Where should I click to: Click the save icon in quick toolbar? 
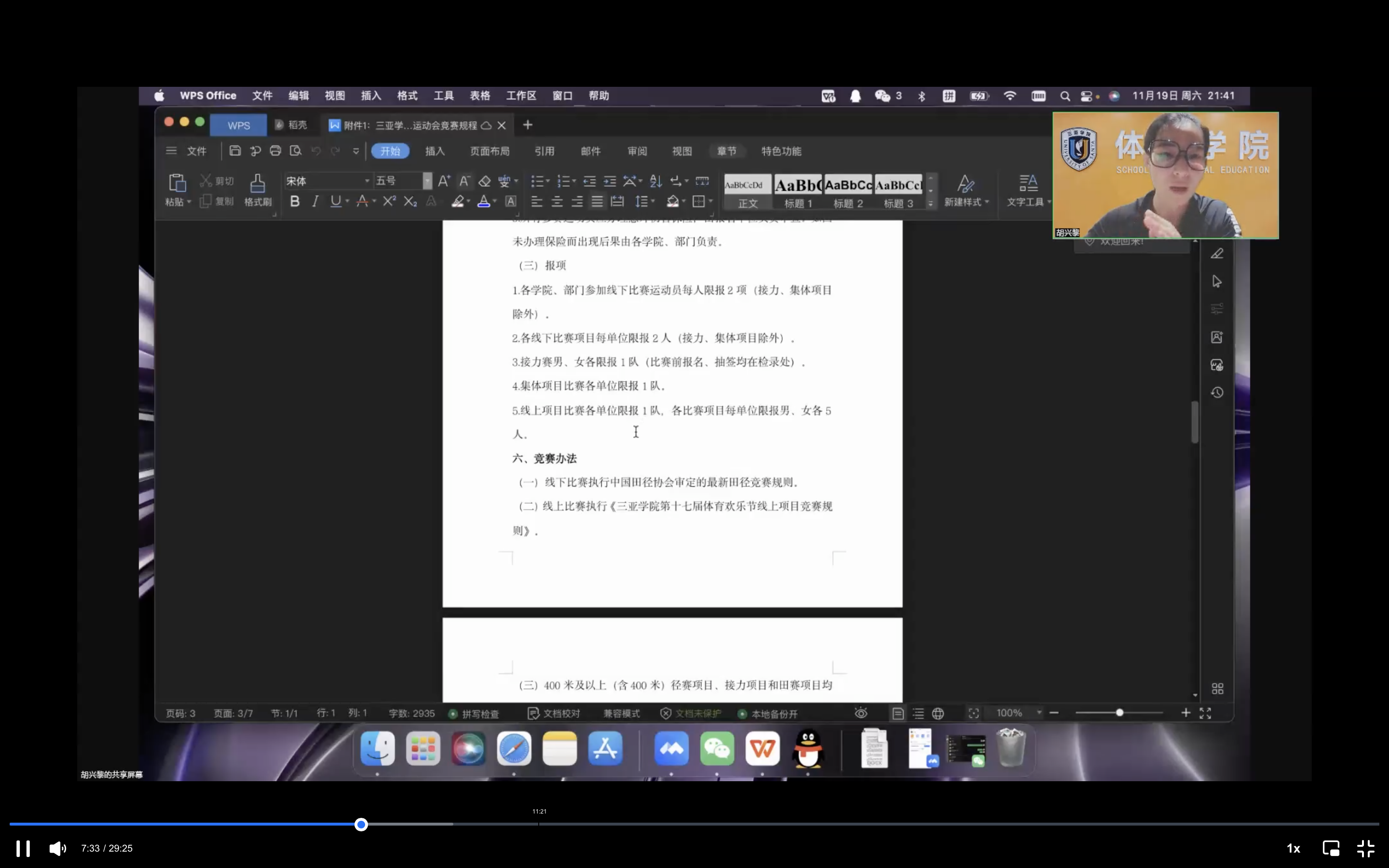[x=235, y=151]
